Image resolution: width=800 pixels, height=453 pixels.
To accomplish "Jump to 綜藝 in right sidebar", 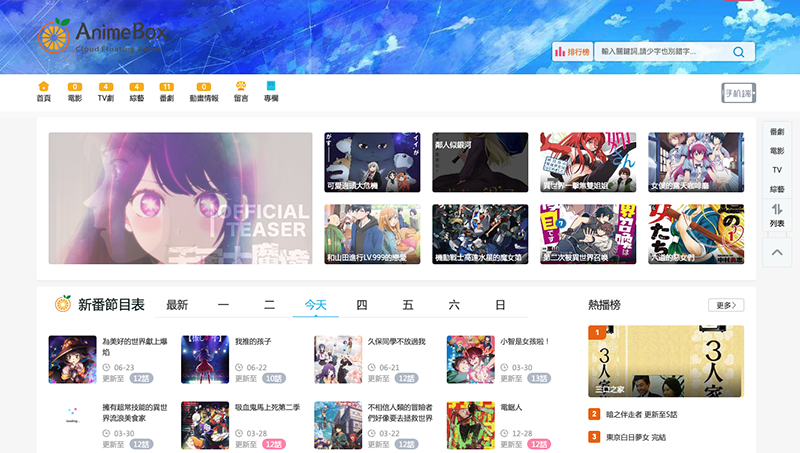I will click(777, 189).
